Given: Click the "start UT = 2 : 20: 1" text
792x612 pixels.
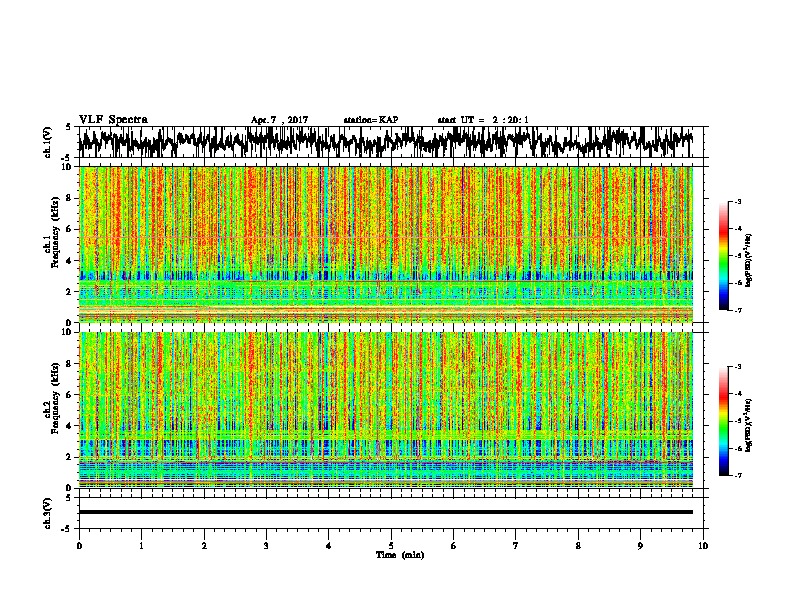Looking at the screenshot, I should click(483, 120).
